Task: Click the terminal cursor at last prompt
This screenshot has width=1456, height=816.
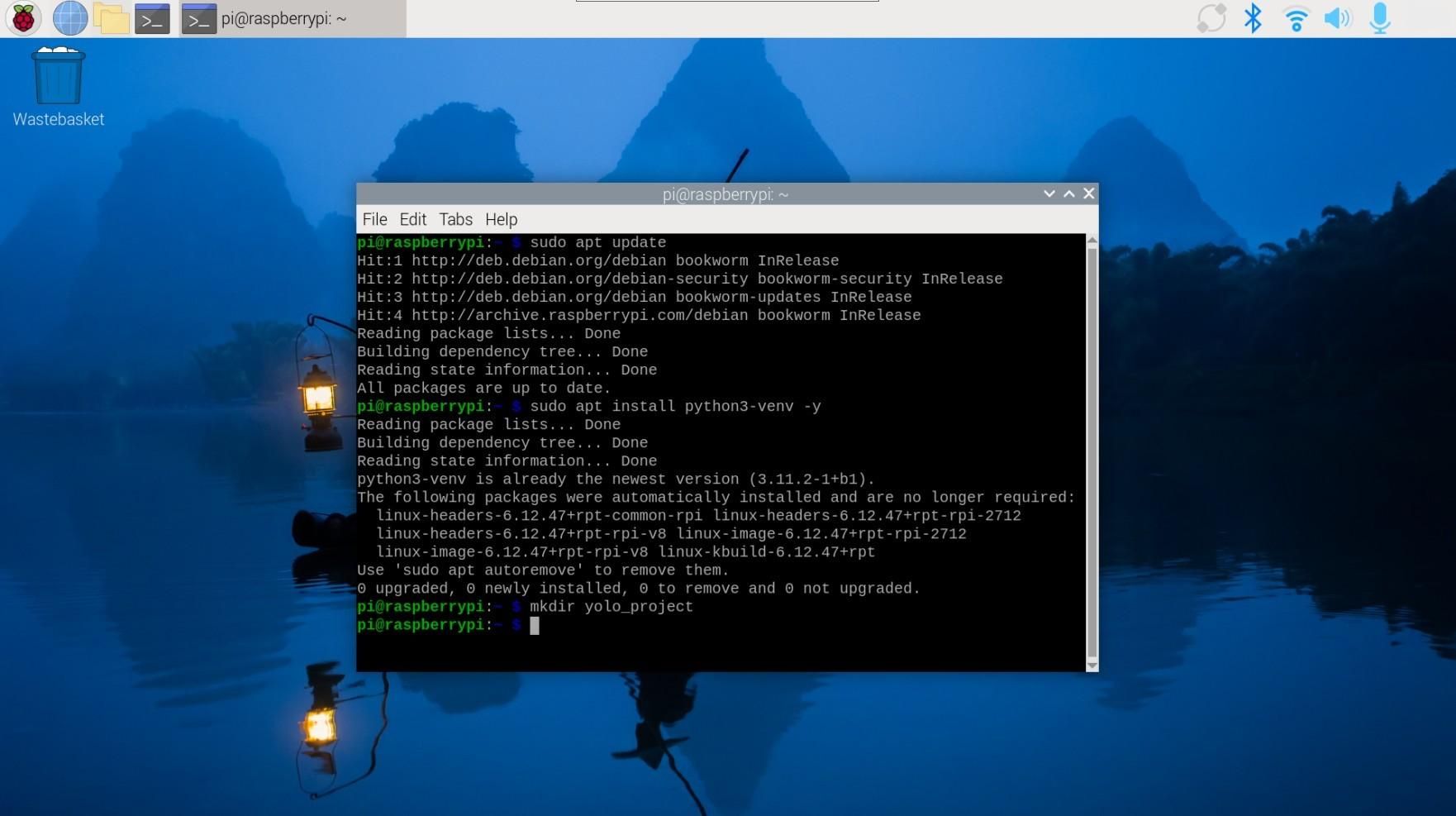Action: (x=535, y=626)
